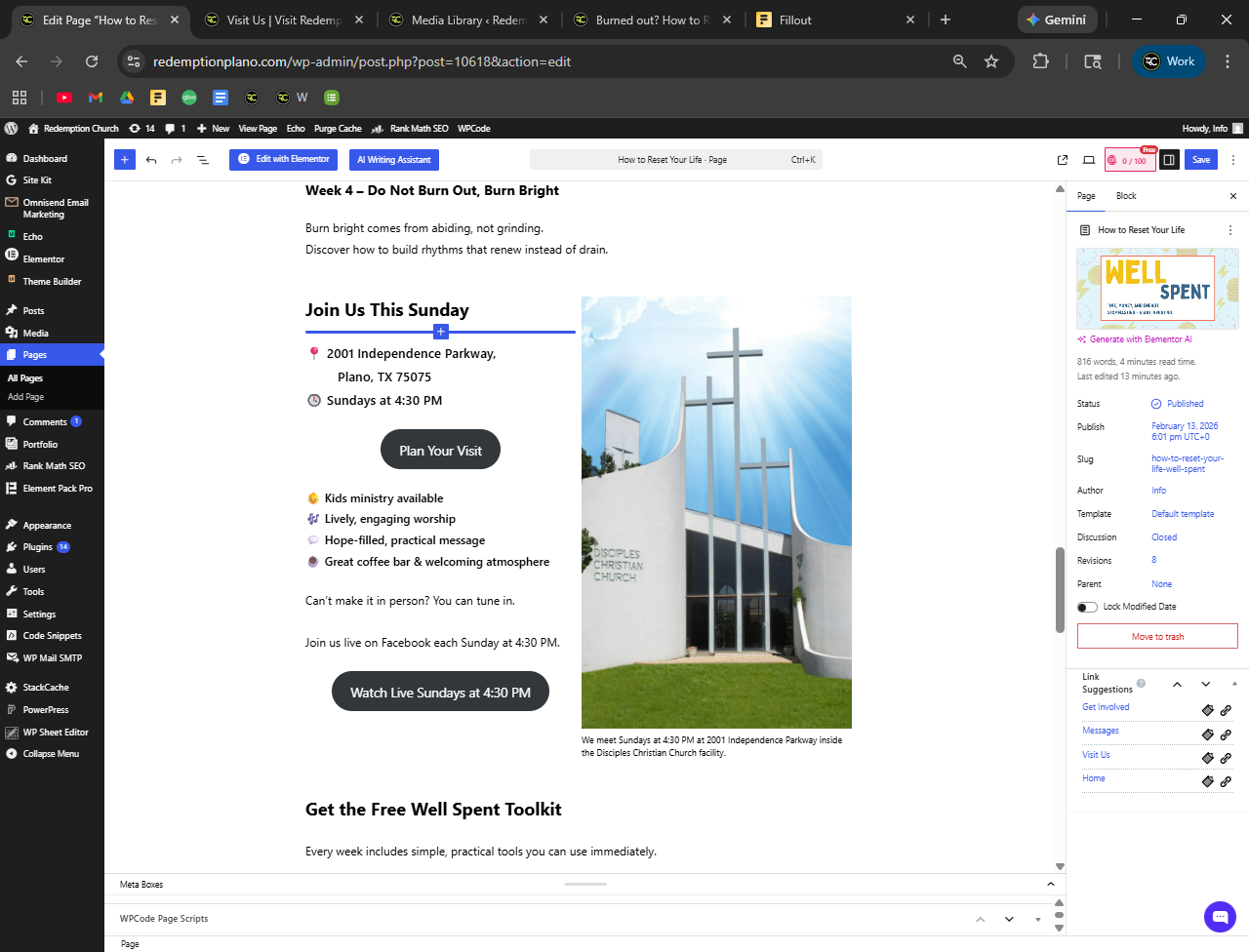
Task: Collapse the Link Suggestions panel triangle
Action: (x=1234, y=684)
